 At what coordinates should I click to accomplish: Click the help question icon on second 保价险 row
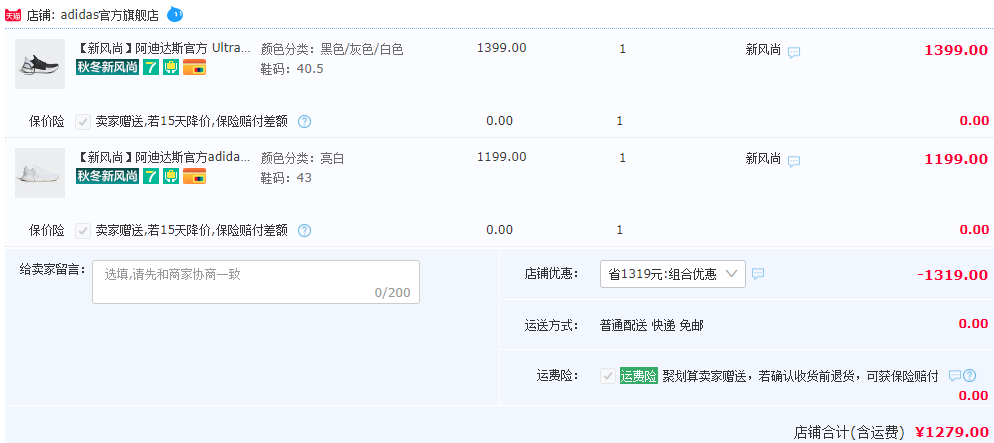(x=304, y=231)
